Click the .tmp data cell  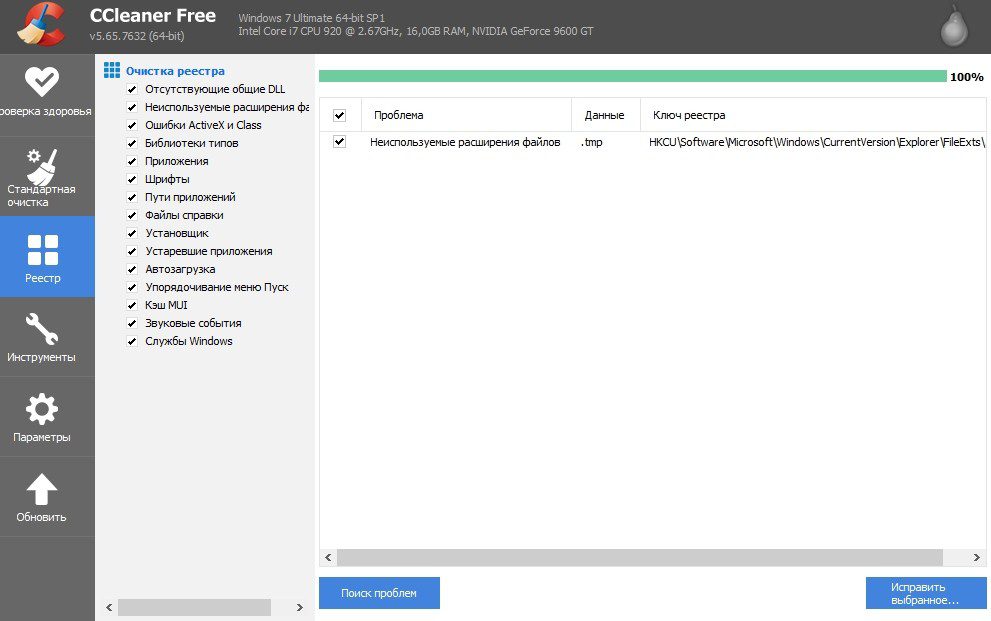click(x=592, y=142)
